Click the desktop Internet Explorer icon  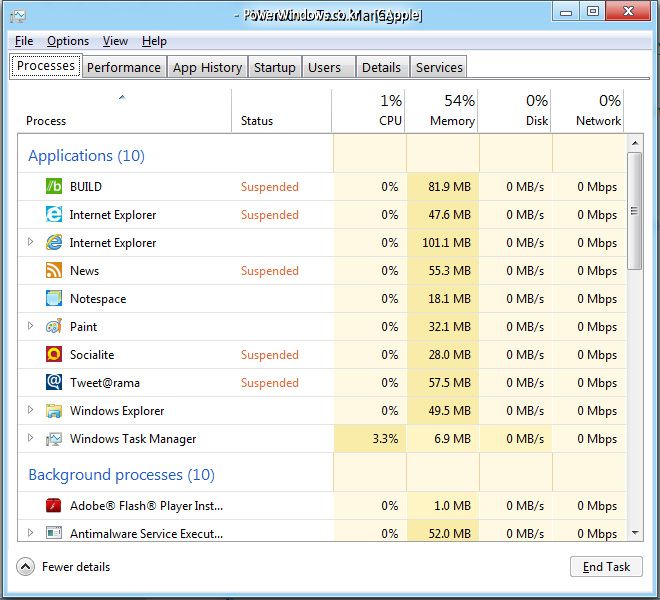pyautogui.click(x=54, y=243)
